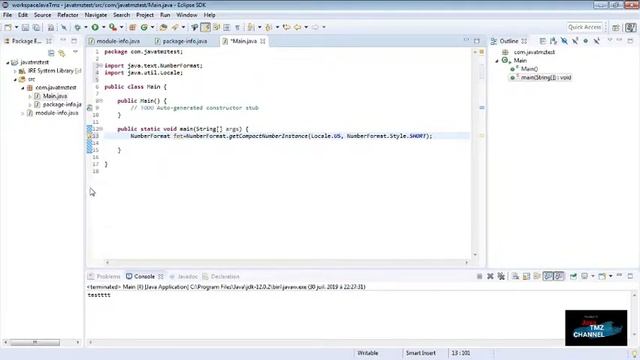The width and height of the screenshot is (640, 360).
Task: Select package-info.java in Package Explorer
Action: coord(62,104)
